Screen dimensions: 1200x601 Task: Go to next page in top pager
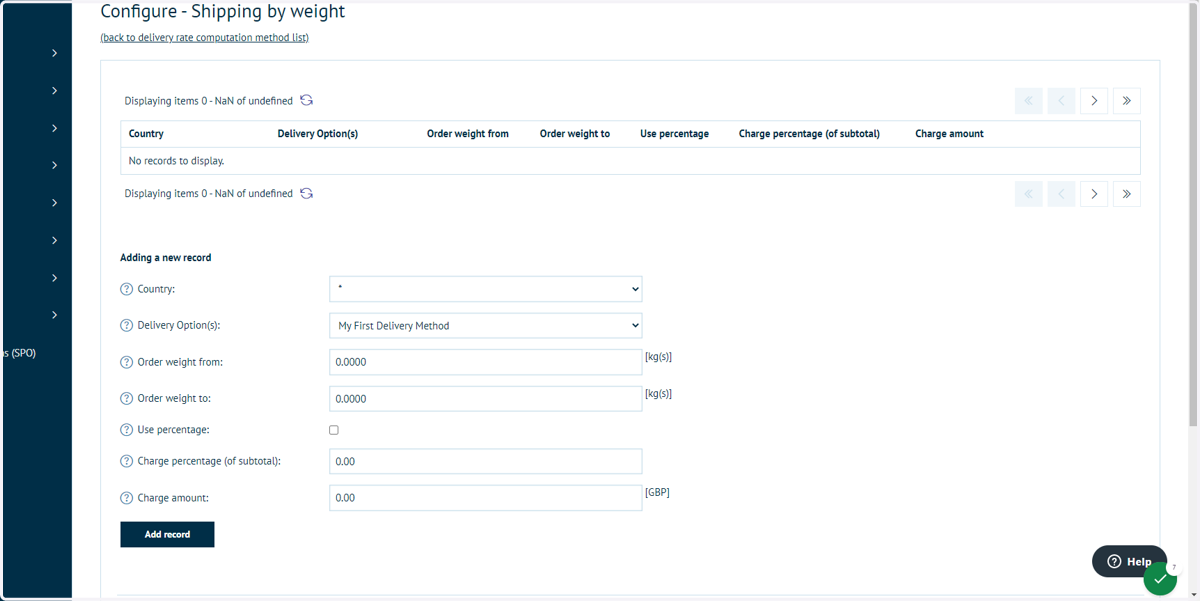(x=1094, y=101)
